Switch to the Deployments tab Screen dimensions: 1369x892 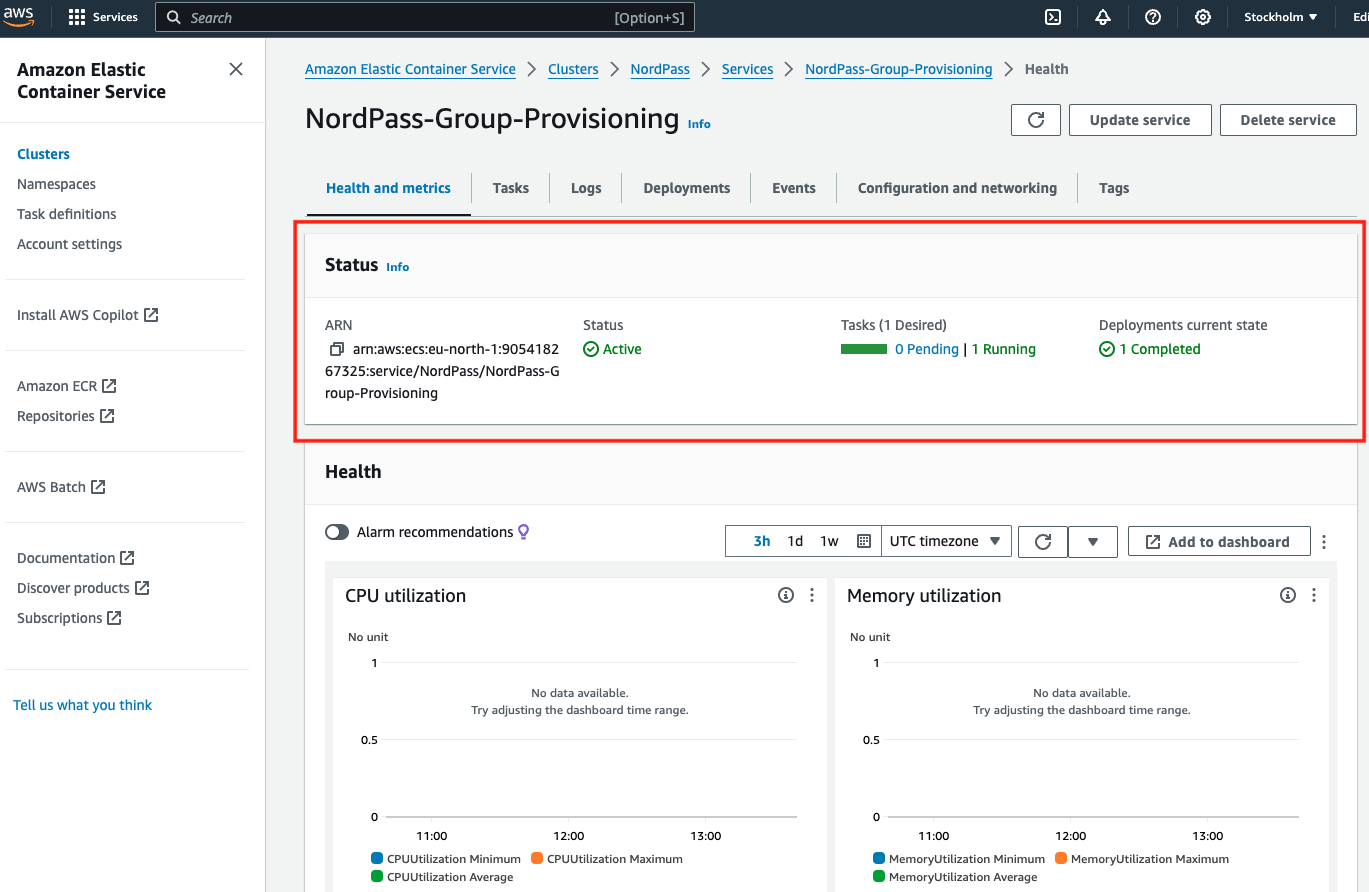(687, 188)
